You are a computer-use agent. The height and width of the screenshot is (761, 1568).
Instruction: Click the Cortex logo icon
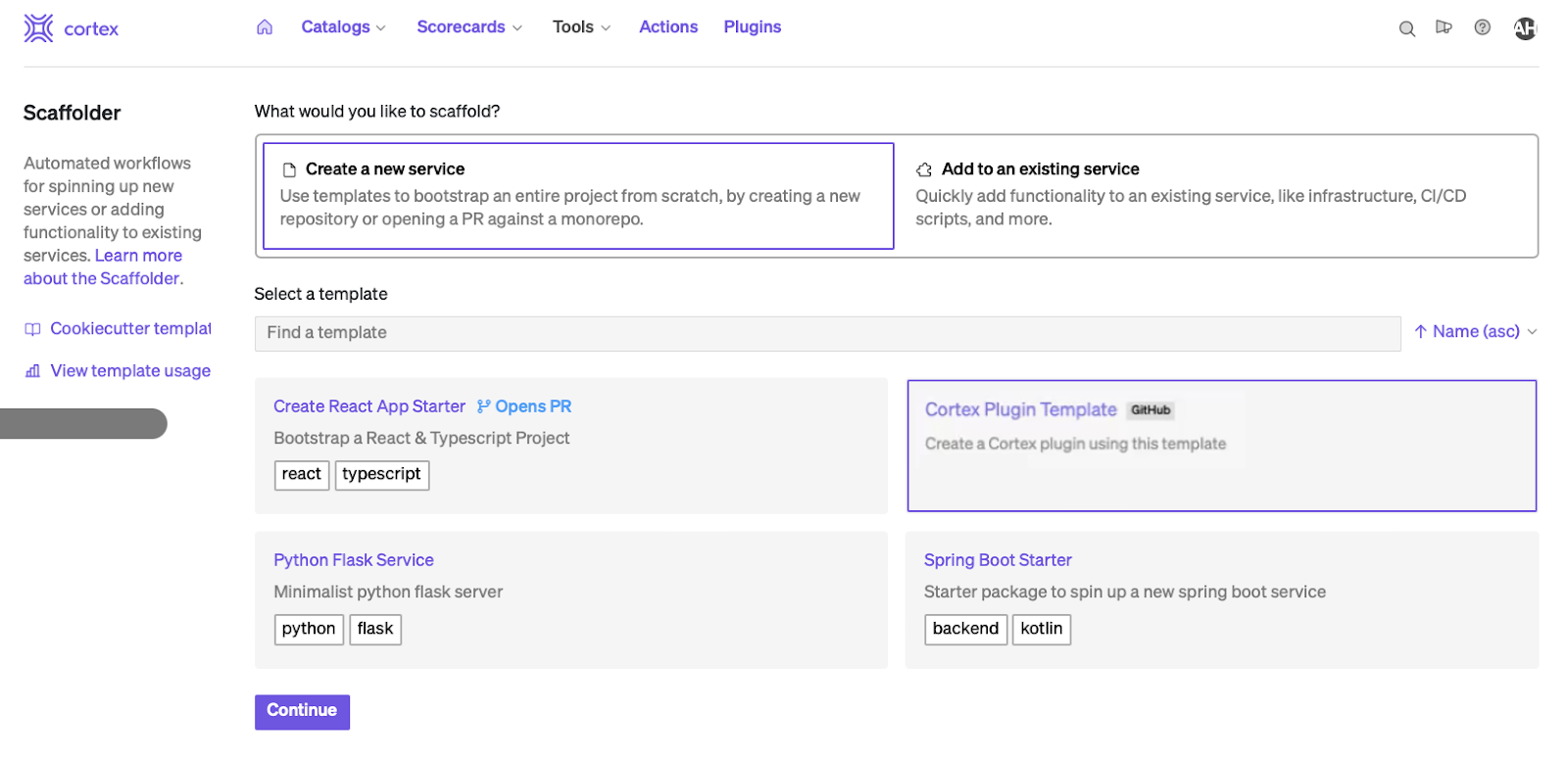point(38,28)
